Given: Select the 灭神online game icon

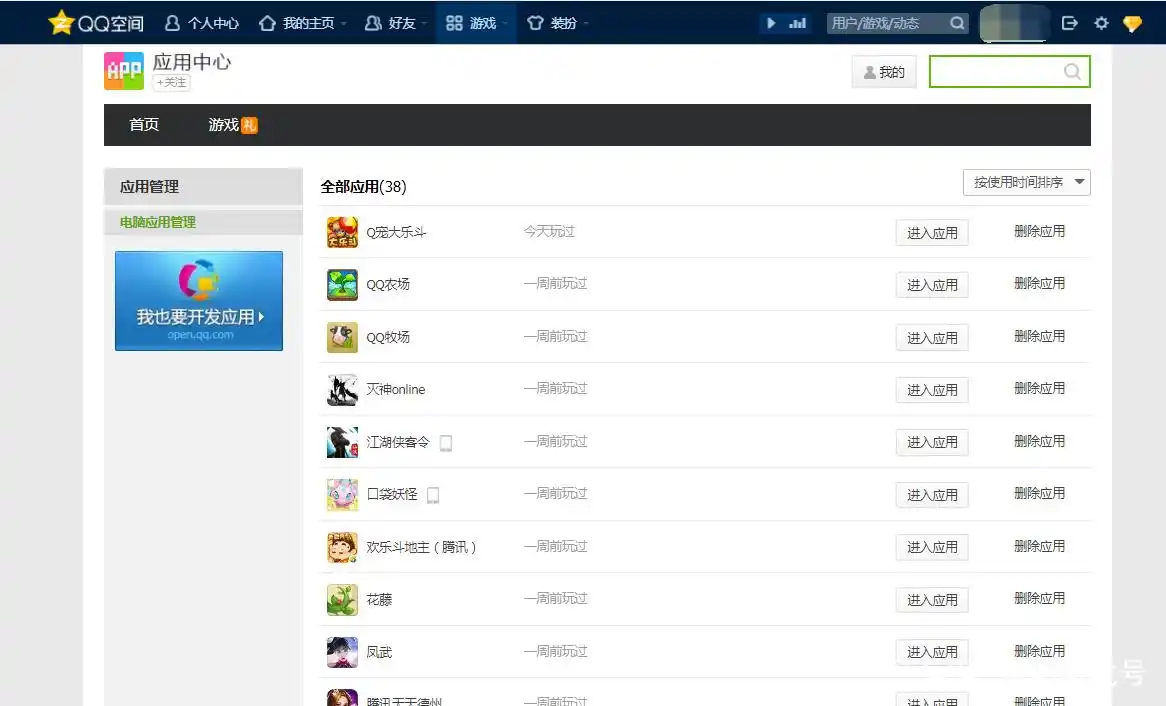Looking at the screenshot, I should pos(342,389).
